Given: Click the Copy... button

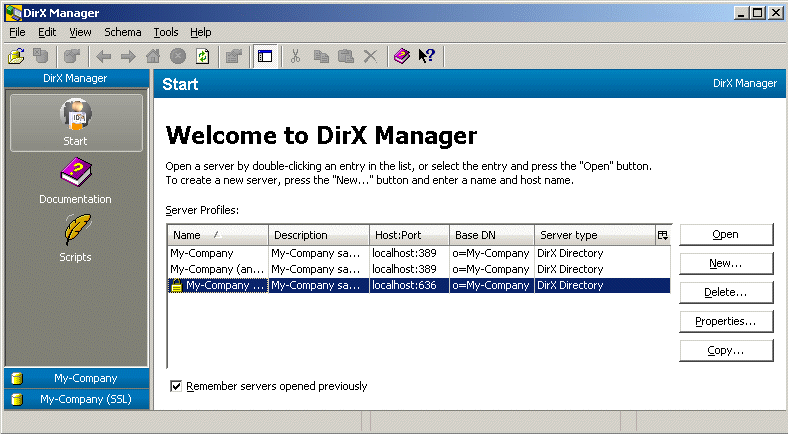Looking at the screenshot, I should pos(726,351).
